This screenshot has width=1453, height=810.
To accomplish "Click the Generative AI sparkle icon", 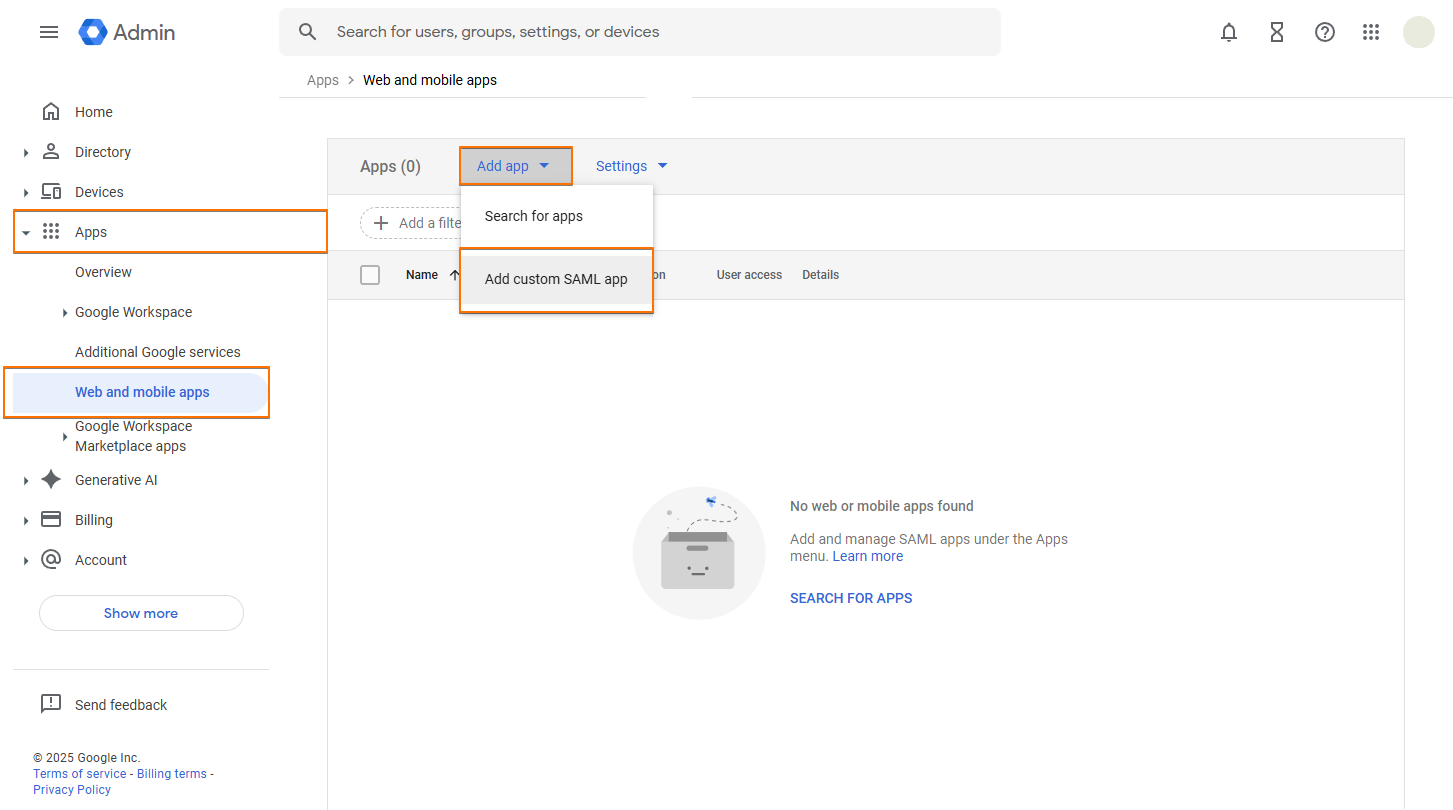I will 50,479.
